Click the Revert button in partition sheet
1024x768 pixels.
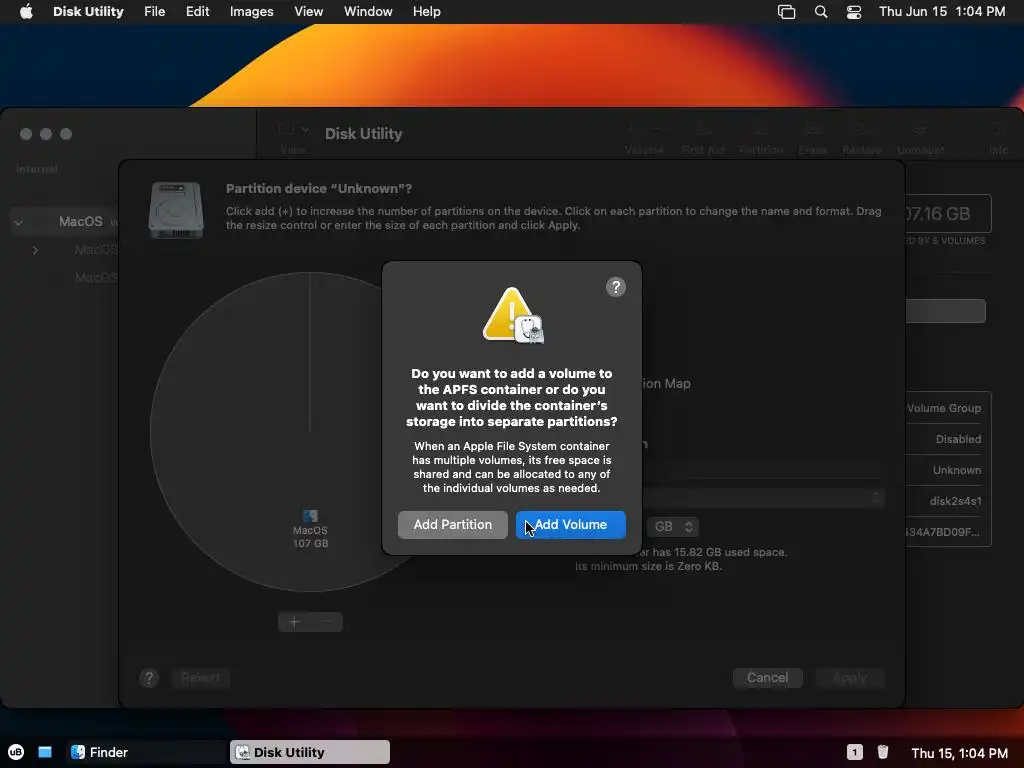tap(200, 677)
